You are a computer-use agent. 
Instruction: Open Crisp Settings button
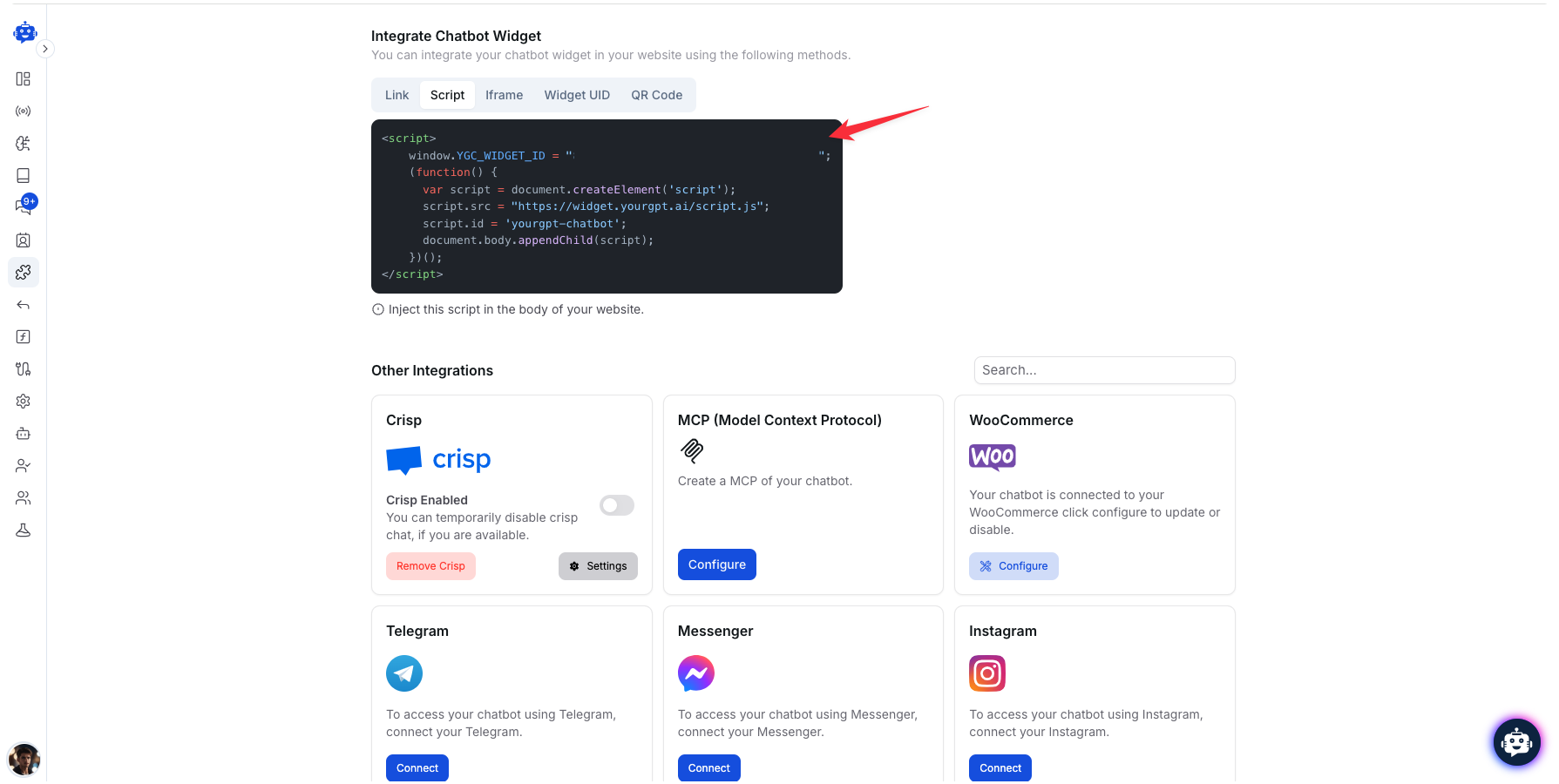[598, 566]
